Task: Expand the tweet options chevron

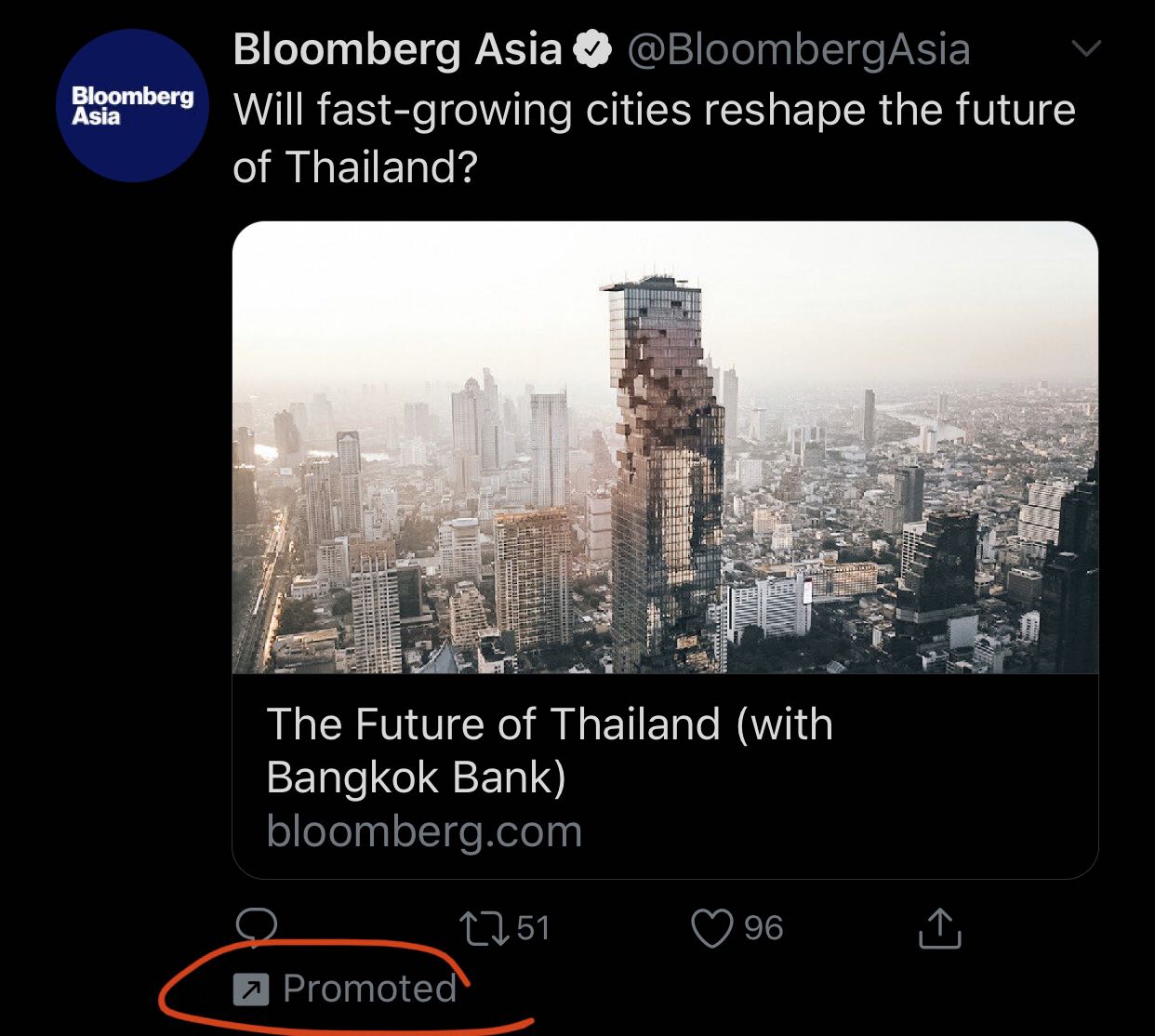Action: tap(1086, 47)
